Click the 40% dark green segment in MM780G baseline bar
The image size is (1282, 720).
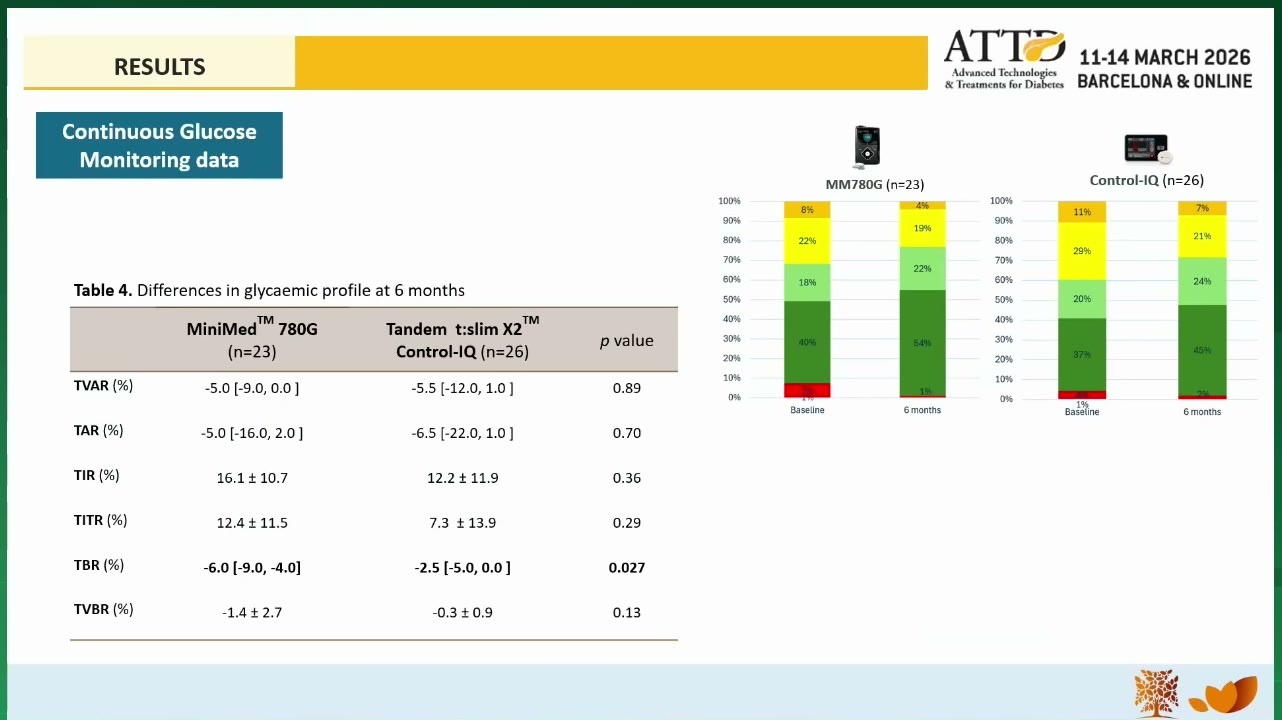click(x=807, y=342)
